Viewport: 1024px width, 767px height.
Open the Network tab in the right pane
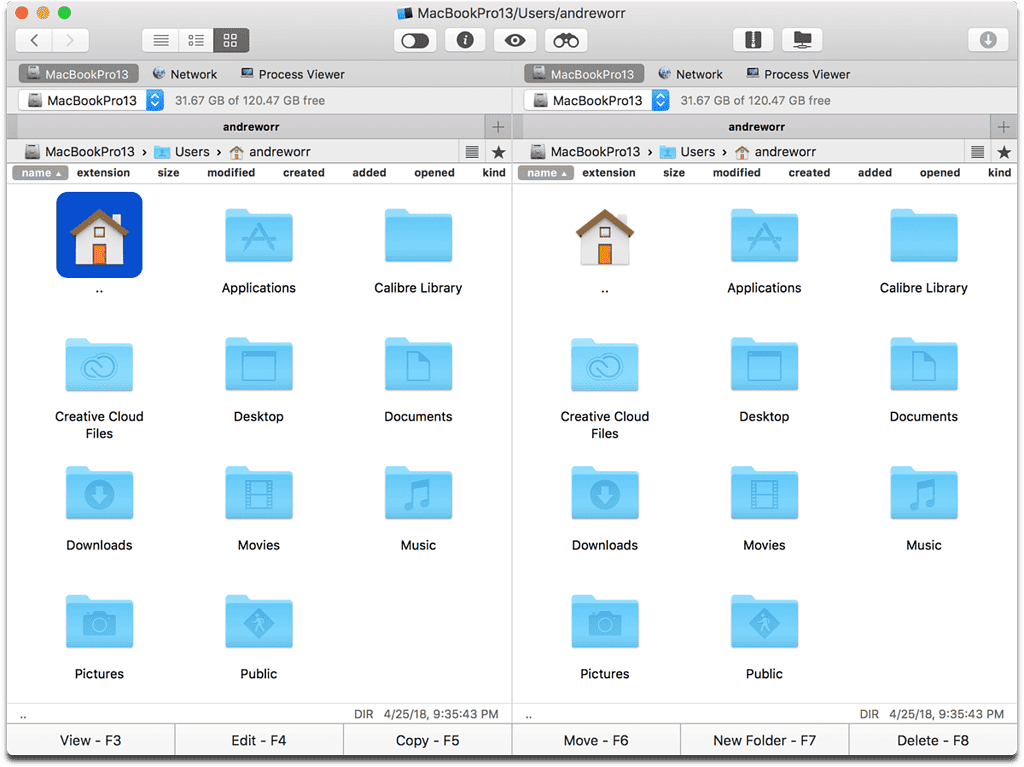tap(691, 73)
